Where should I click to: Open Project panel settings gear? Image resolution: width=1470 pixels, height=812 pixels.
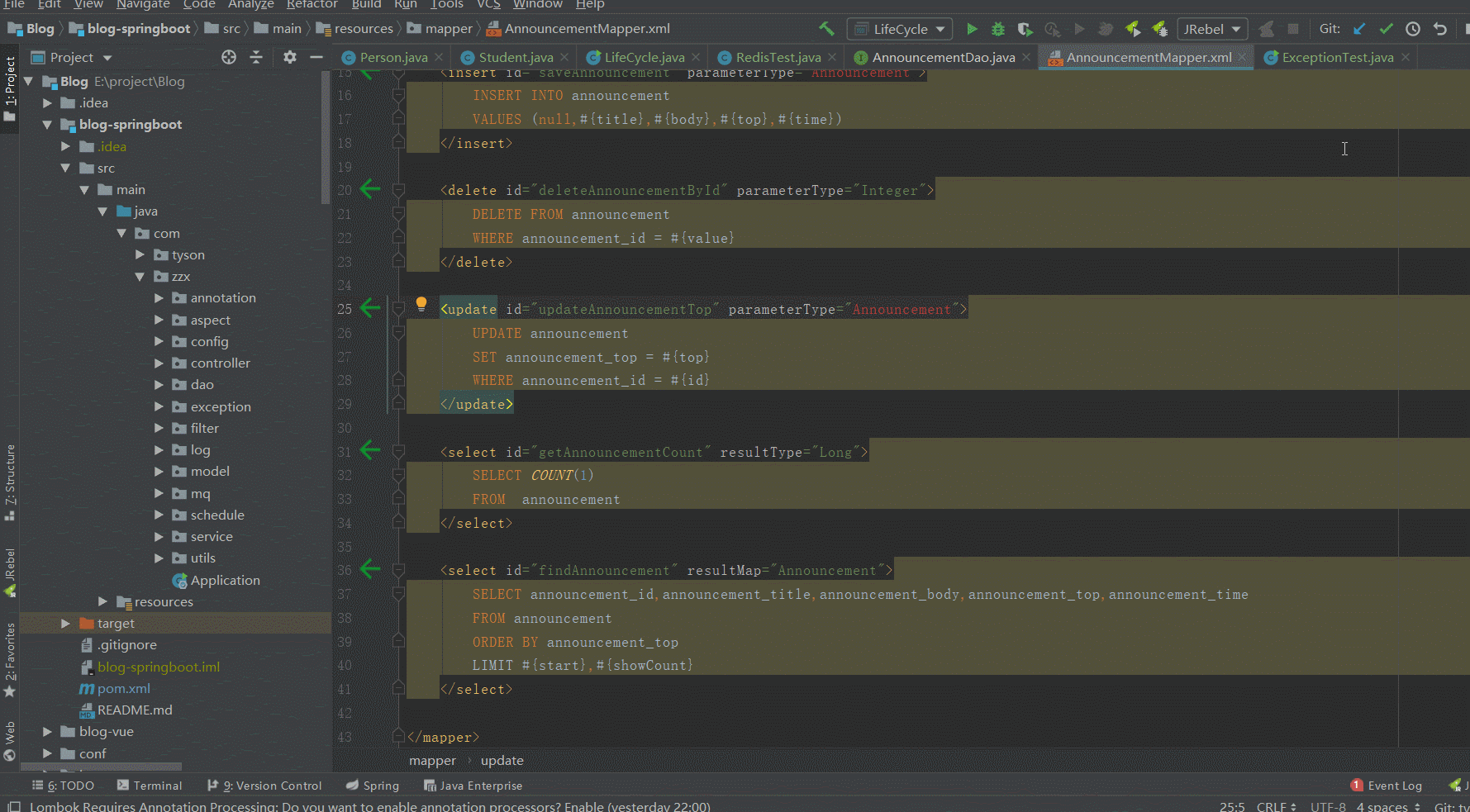(289, 57)
